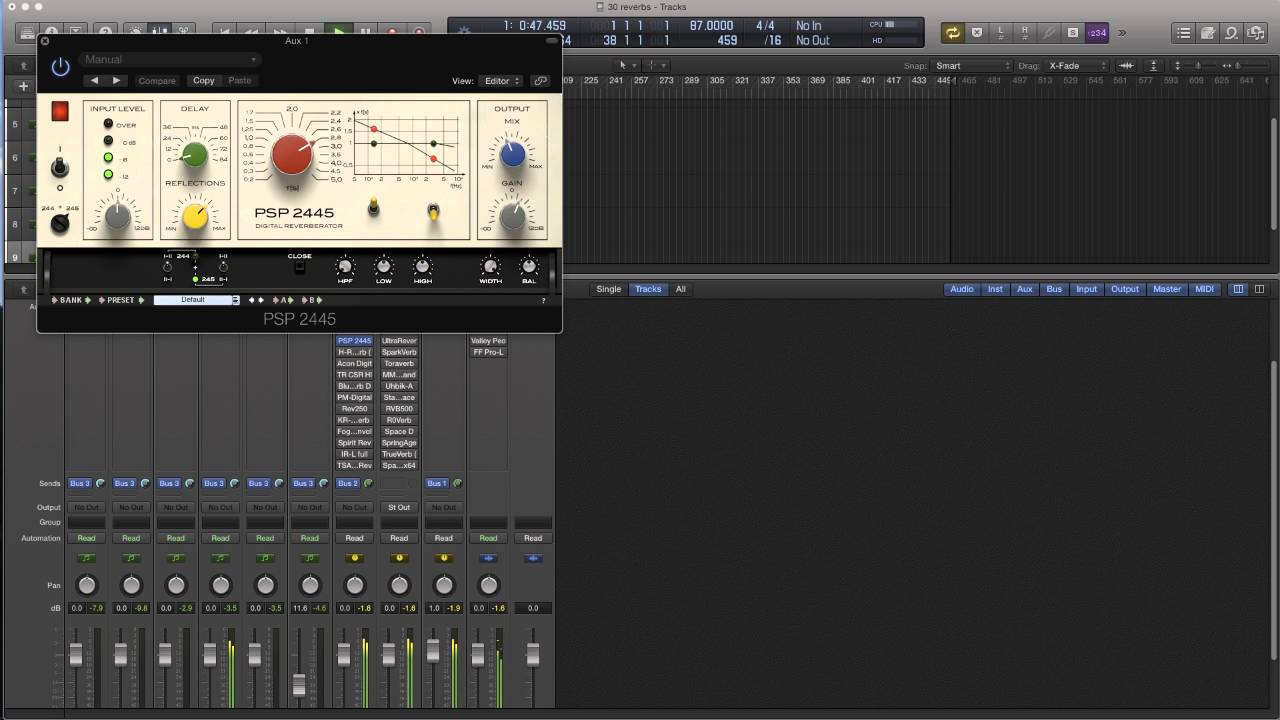Flip the left yellow toggle under graph
The image size is (1280, 720).
pyautogui.click(x=374, y=207)
